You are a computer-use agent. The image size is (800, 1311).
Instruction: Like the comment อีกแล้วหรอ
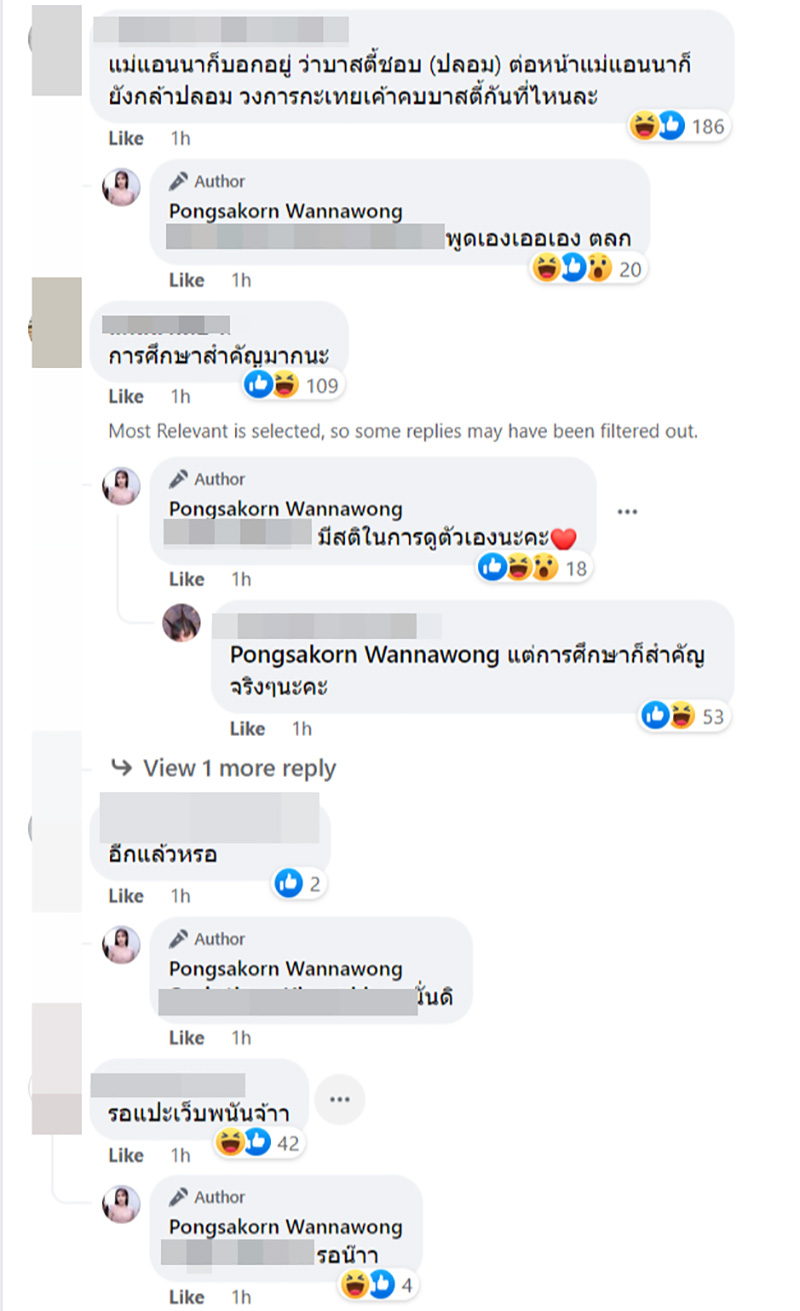pos(126,896)
